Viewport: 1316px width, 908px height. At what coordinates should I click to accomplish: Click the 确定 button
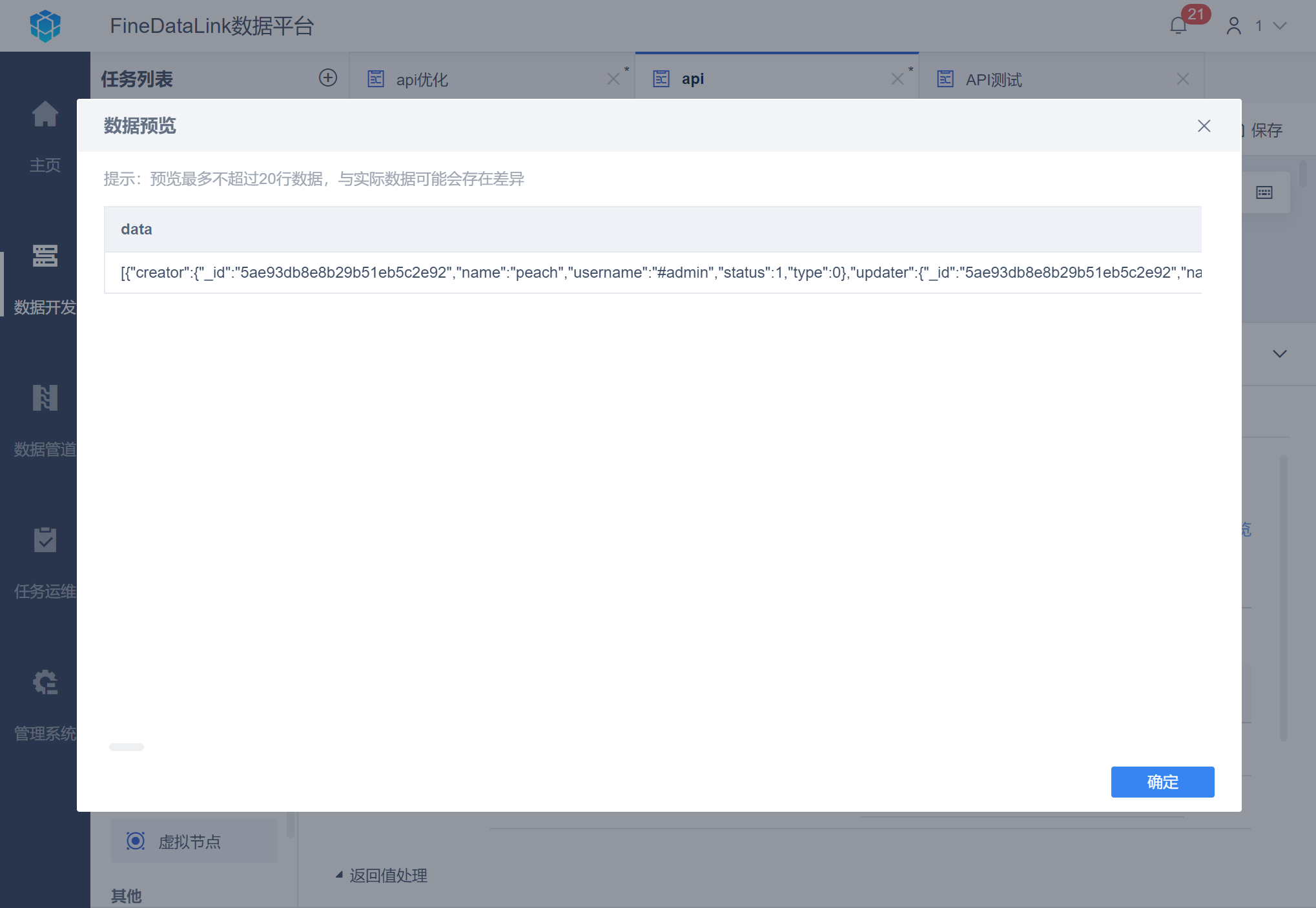(1162, 781)
